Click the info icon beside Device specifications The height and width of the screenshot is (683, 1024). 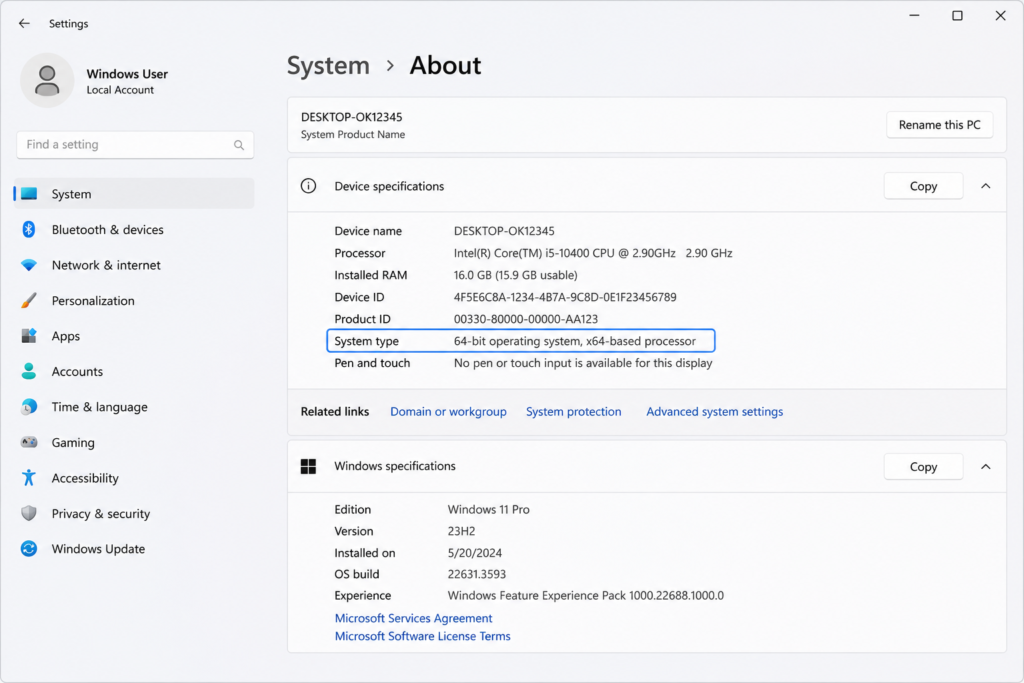[x=308, y=186]
